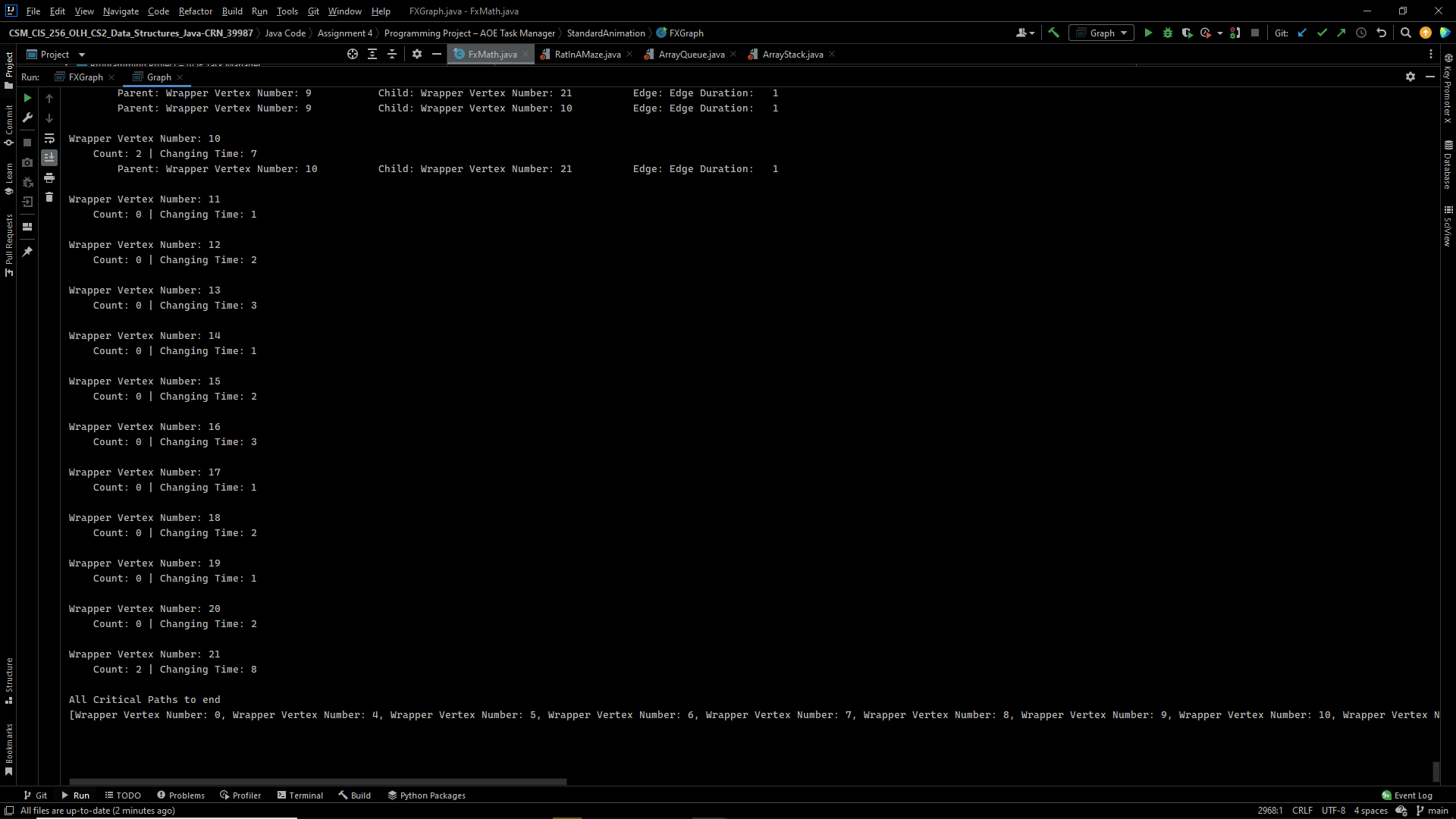This screenshot has width=1456, height=819.
Task: Open the Graph run configuration dropdown
Action: (x=1101, y=33)
